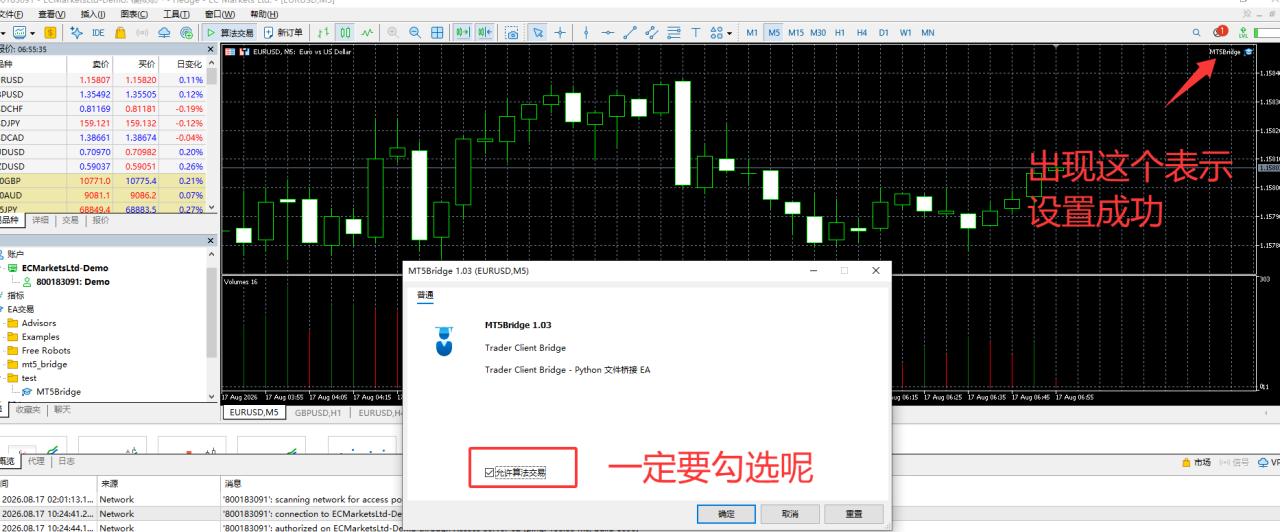
Task: Open notifications icon with red badge
Action: click(1220, 32)
